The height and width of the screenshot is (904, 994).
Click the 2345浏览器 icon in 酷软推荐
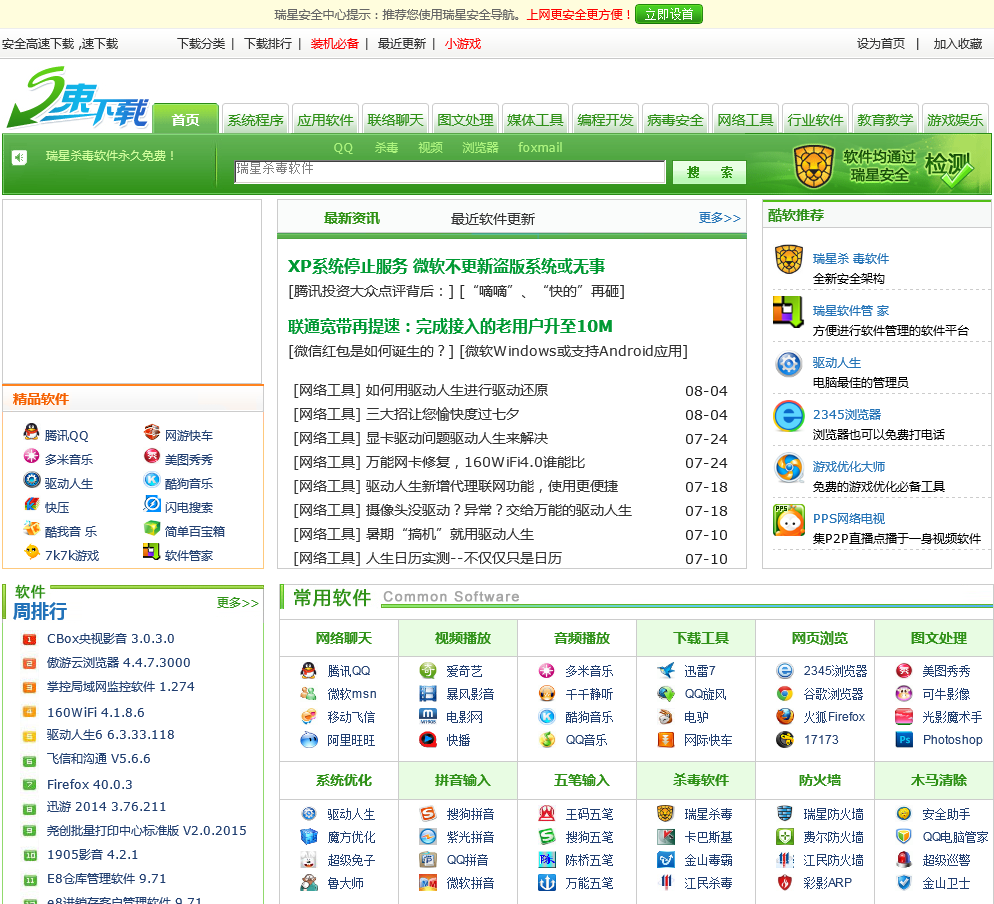click(x=789, y=416)
